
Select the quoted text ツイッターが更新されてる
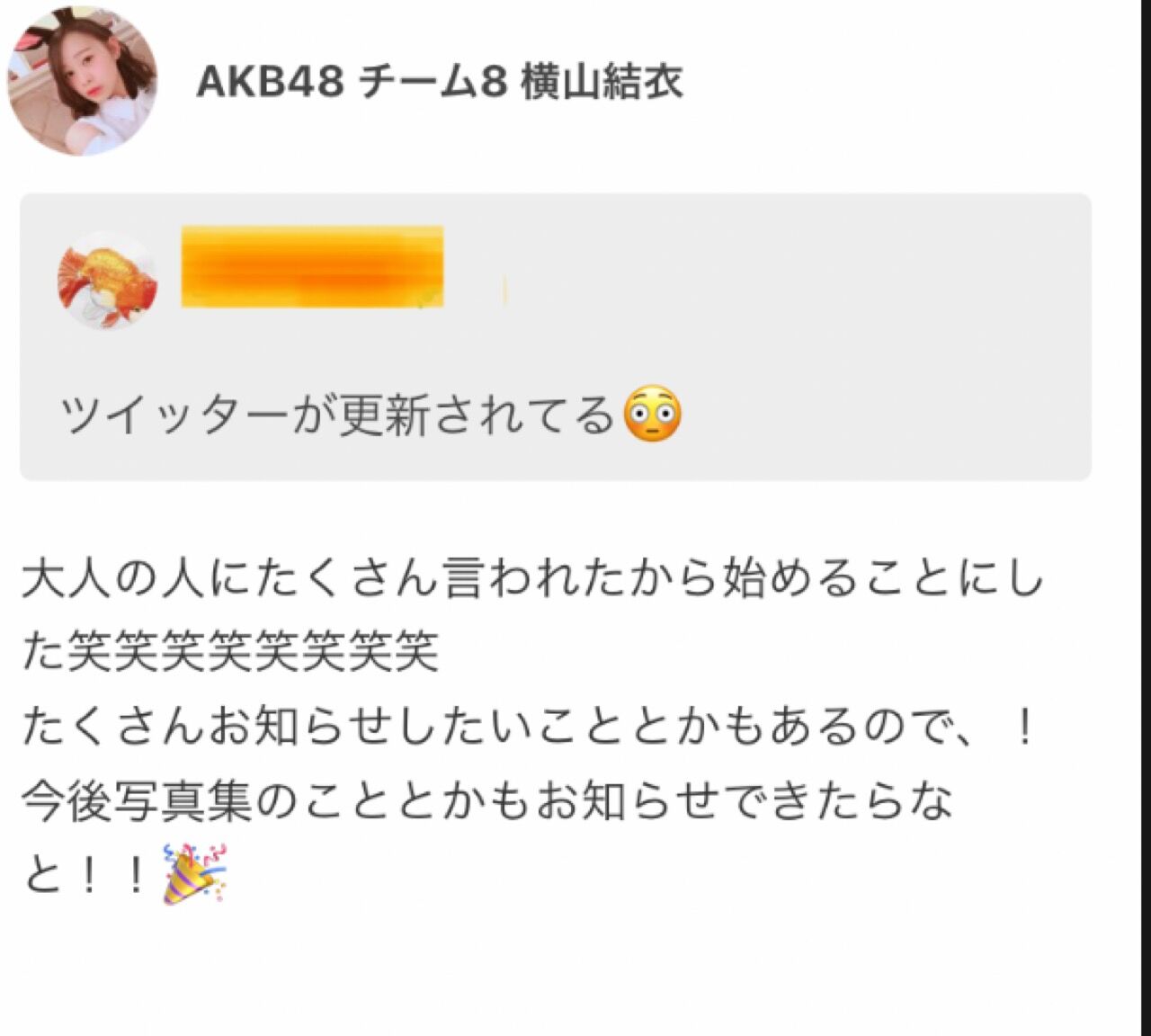click(x=337, y=415)
